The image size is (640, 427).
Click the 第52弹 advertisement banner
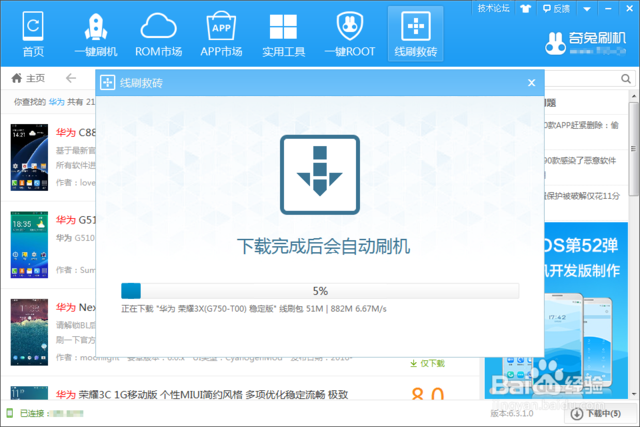coord(586,310)
